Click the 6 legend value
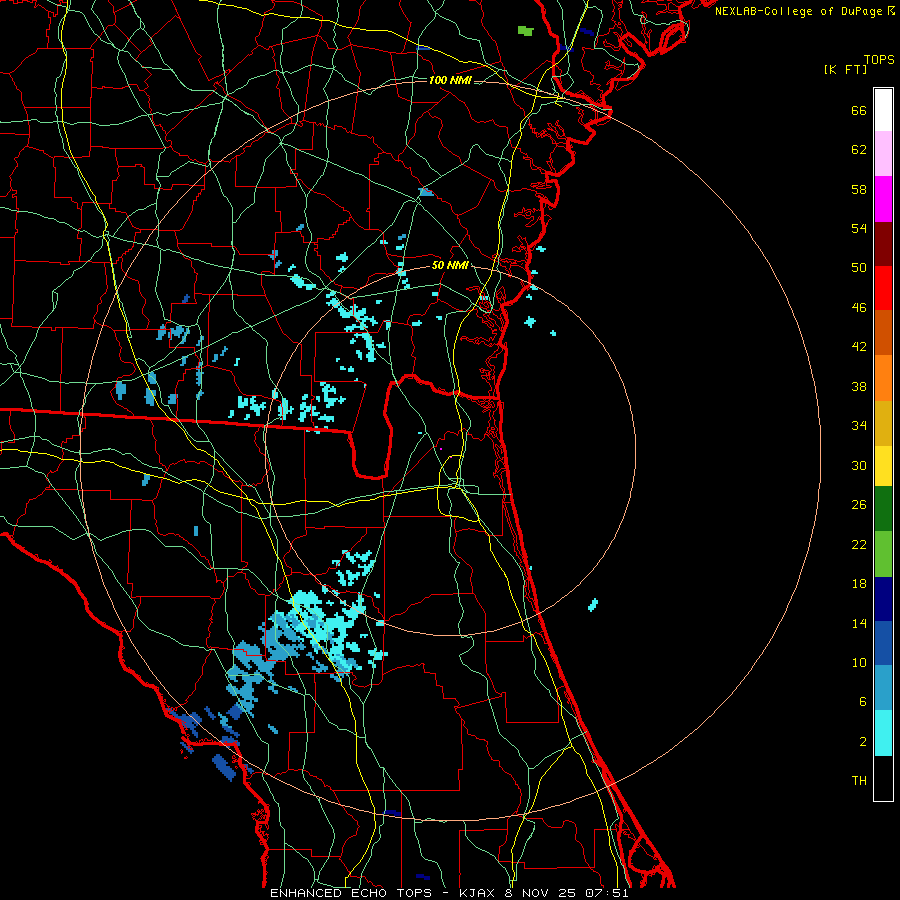This screenshot has height=900, width=900. tap(863, 702)
